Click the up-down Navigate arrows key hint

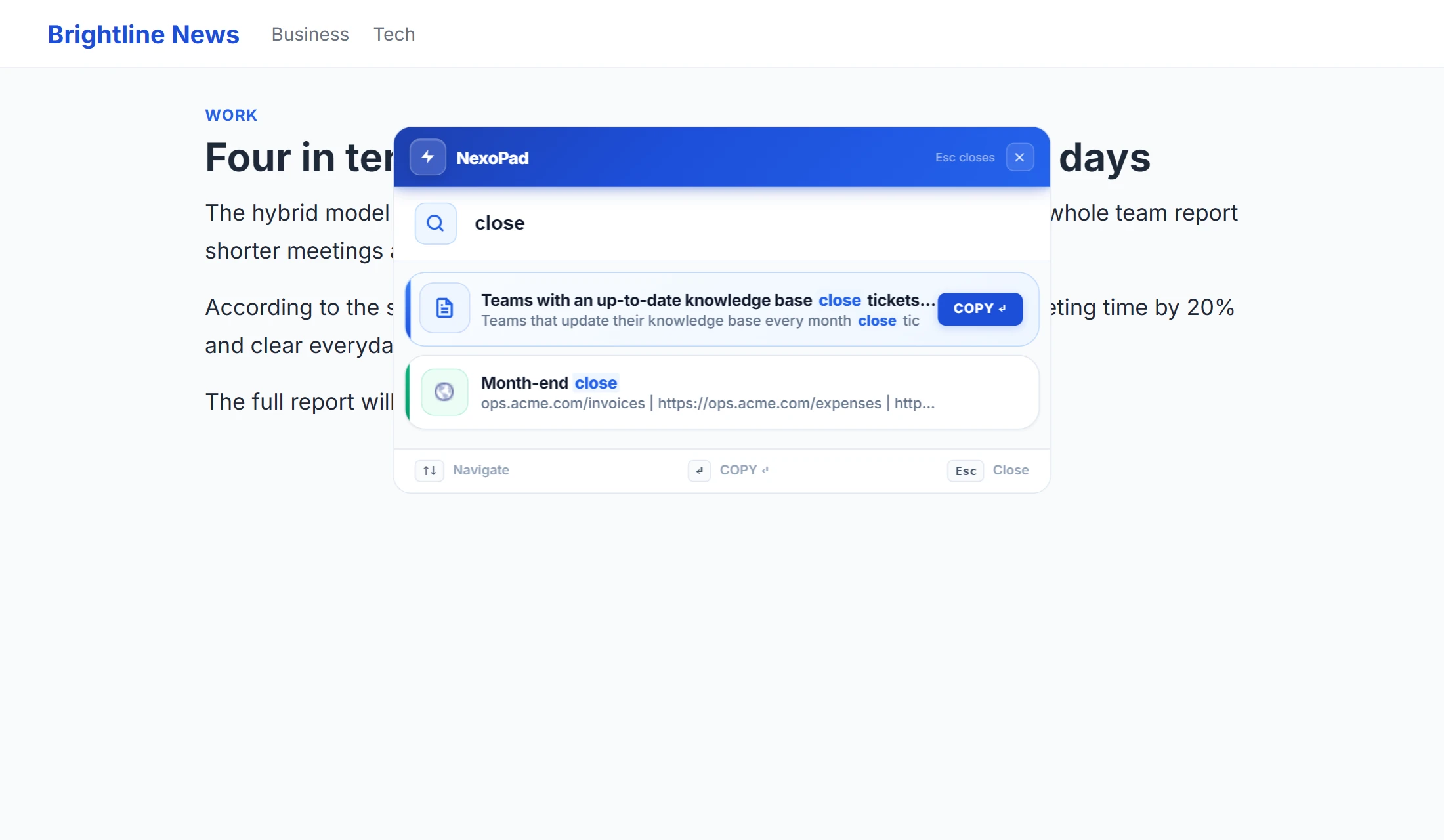coord(430,471)
